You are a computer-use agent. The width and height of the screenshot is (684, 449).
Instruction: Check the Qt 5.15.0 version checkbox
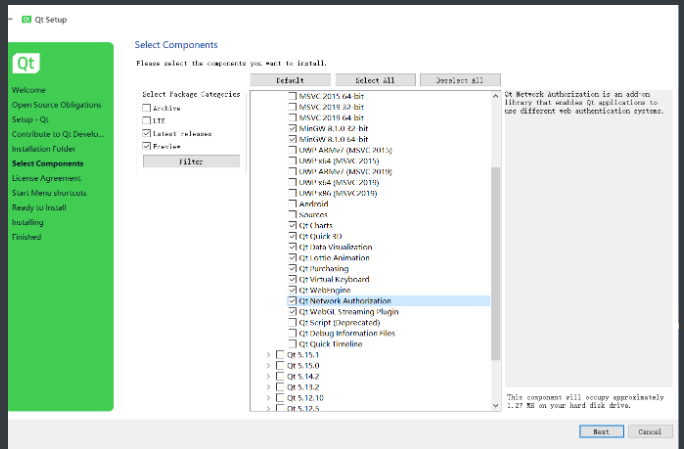280,366
